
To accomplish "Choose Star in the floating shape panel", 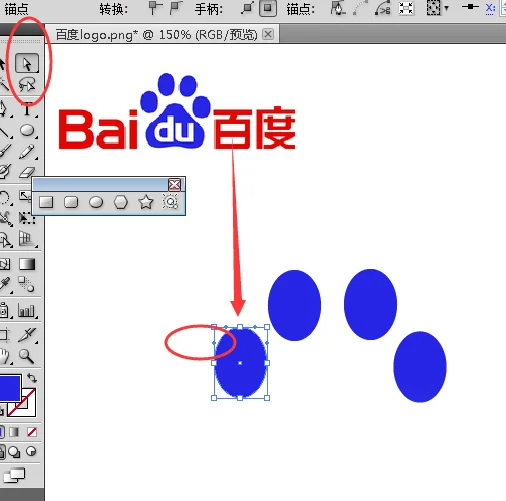I will (146, 202).
